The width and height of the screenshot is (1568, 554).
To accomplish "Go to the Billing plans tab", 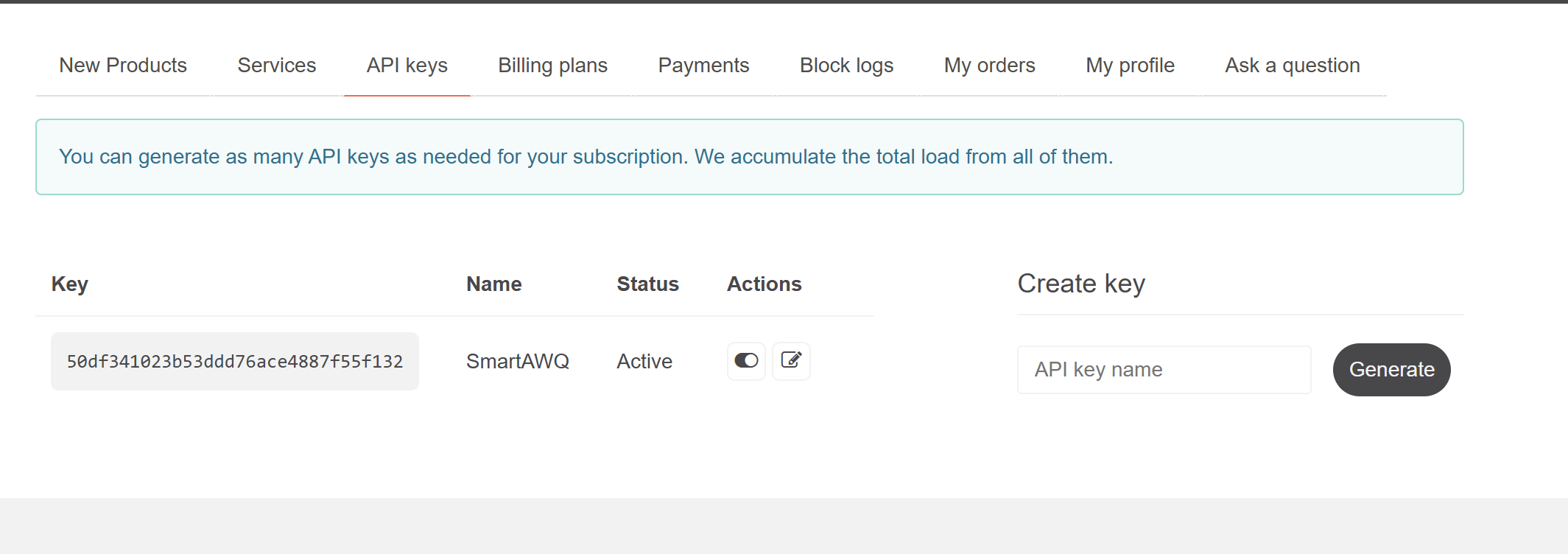I will click(x=552, y=66).
